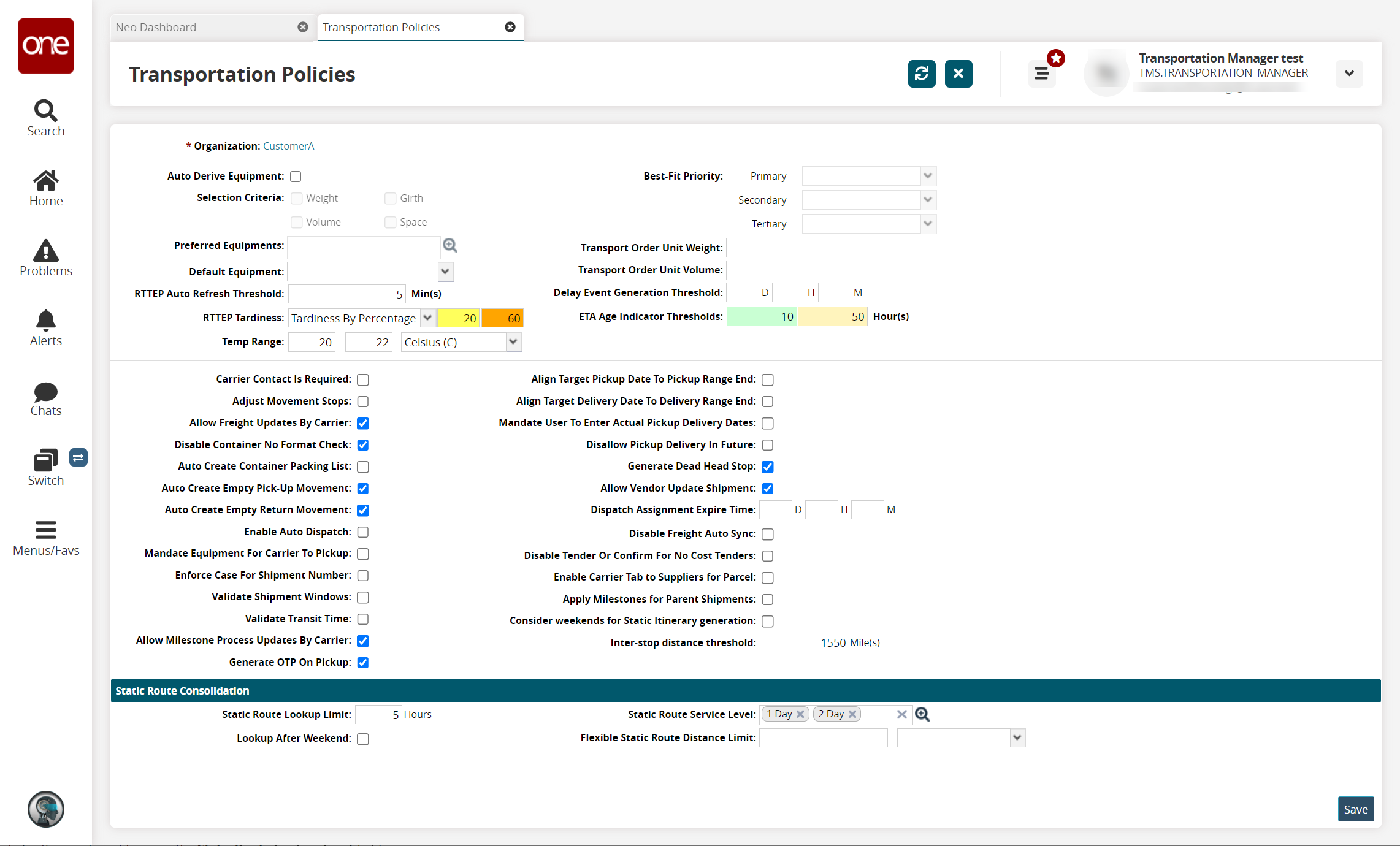This screenshot has width=1400, height=846.
Task: Click the CustomerA organization link
Action: (x=288, y=146)
